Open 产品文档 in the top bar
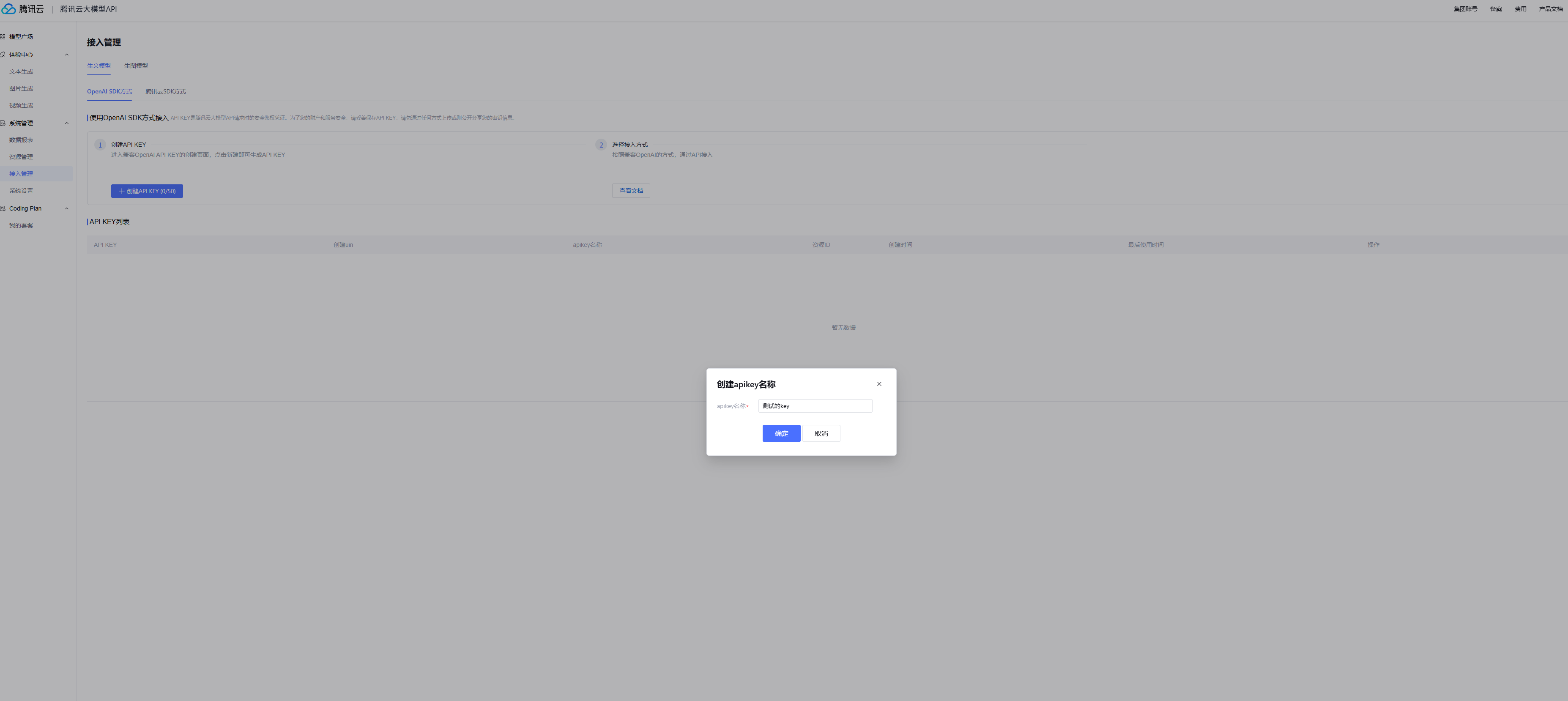 tap(1550, 9)
